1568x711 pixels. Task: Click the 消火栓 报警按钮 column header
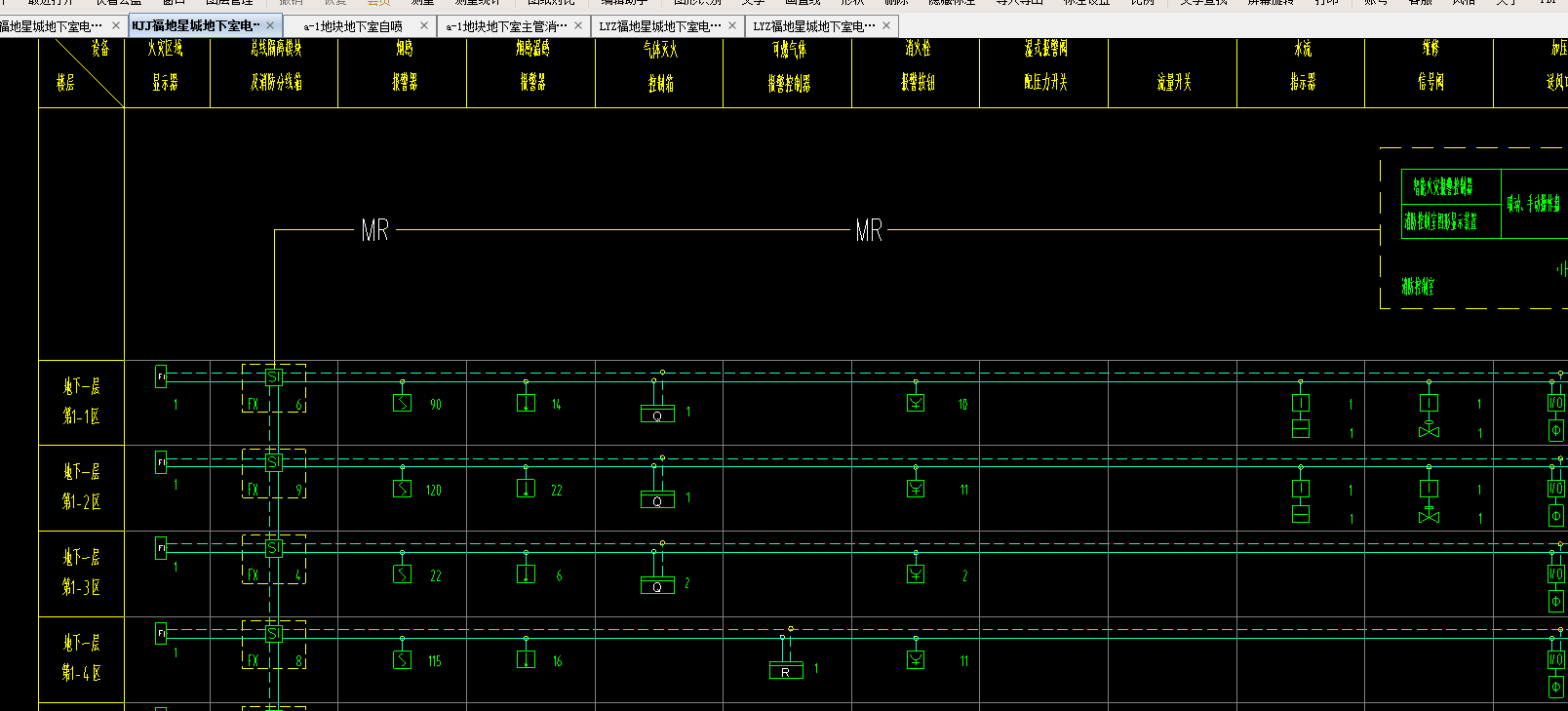[x=918, y=65]
